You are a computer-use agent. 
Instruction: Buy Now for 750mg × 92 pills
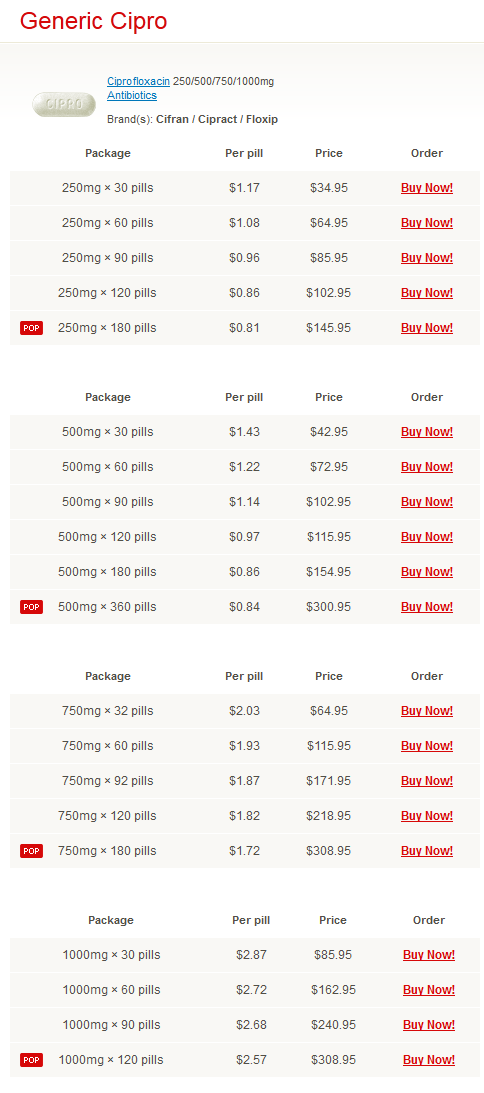(427, 780)
